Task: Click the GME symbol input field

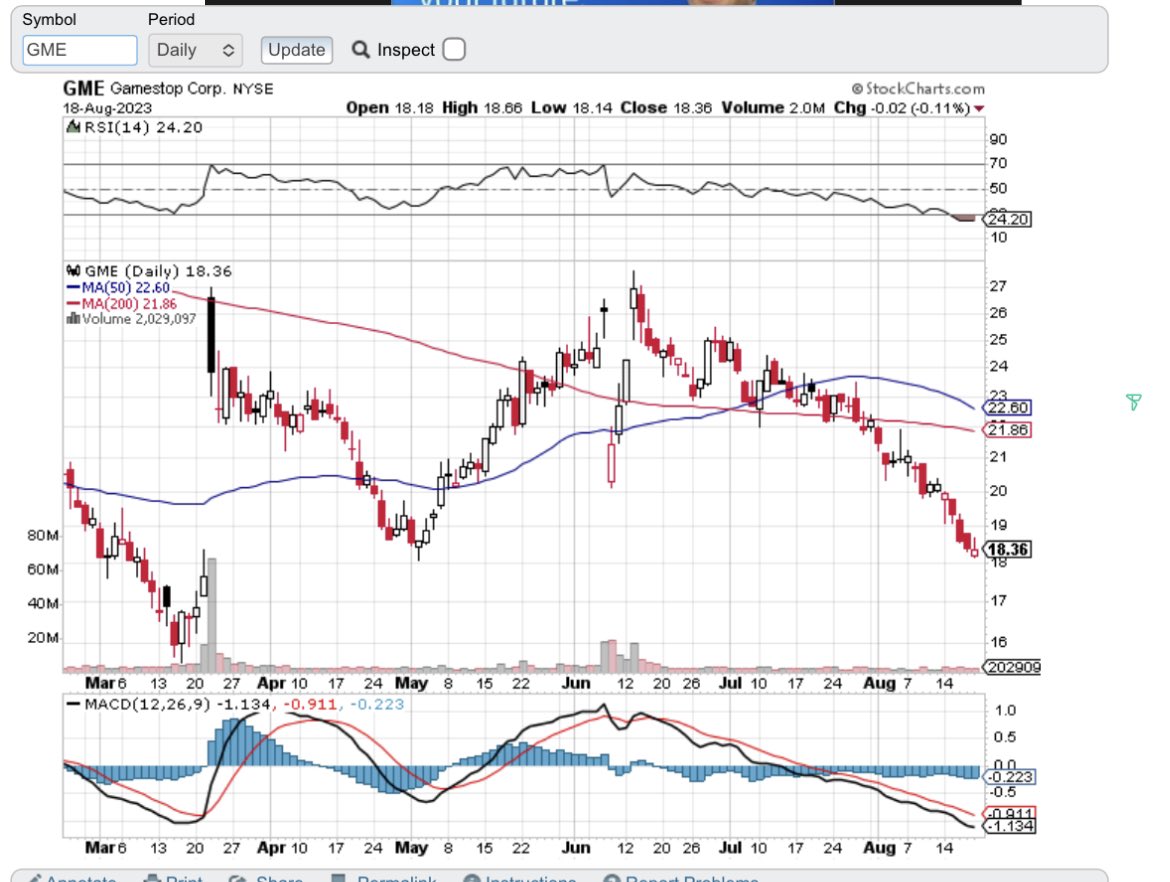Action: [80, 50]
